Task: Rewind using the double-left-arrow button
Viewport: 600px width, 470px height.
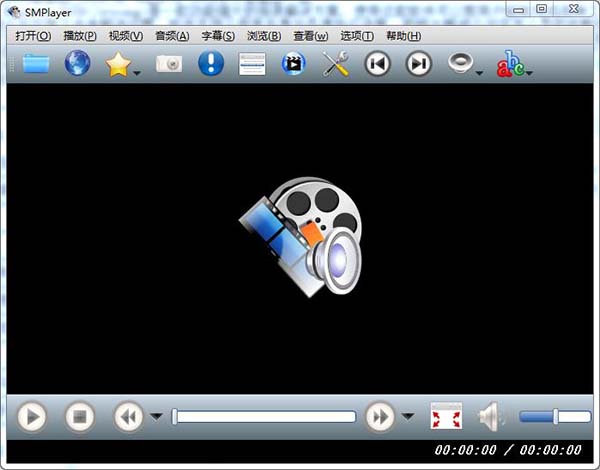Action: [128, 416]
